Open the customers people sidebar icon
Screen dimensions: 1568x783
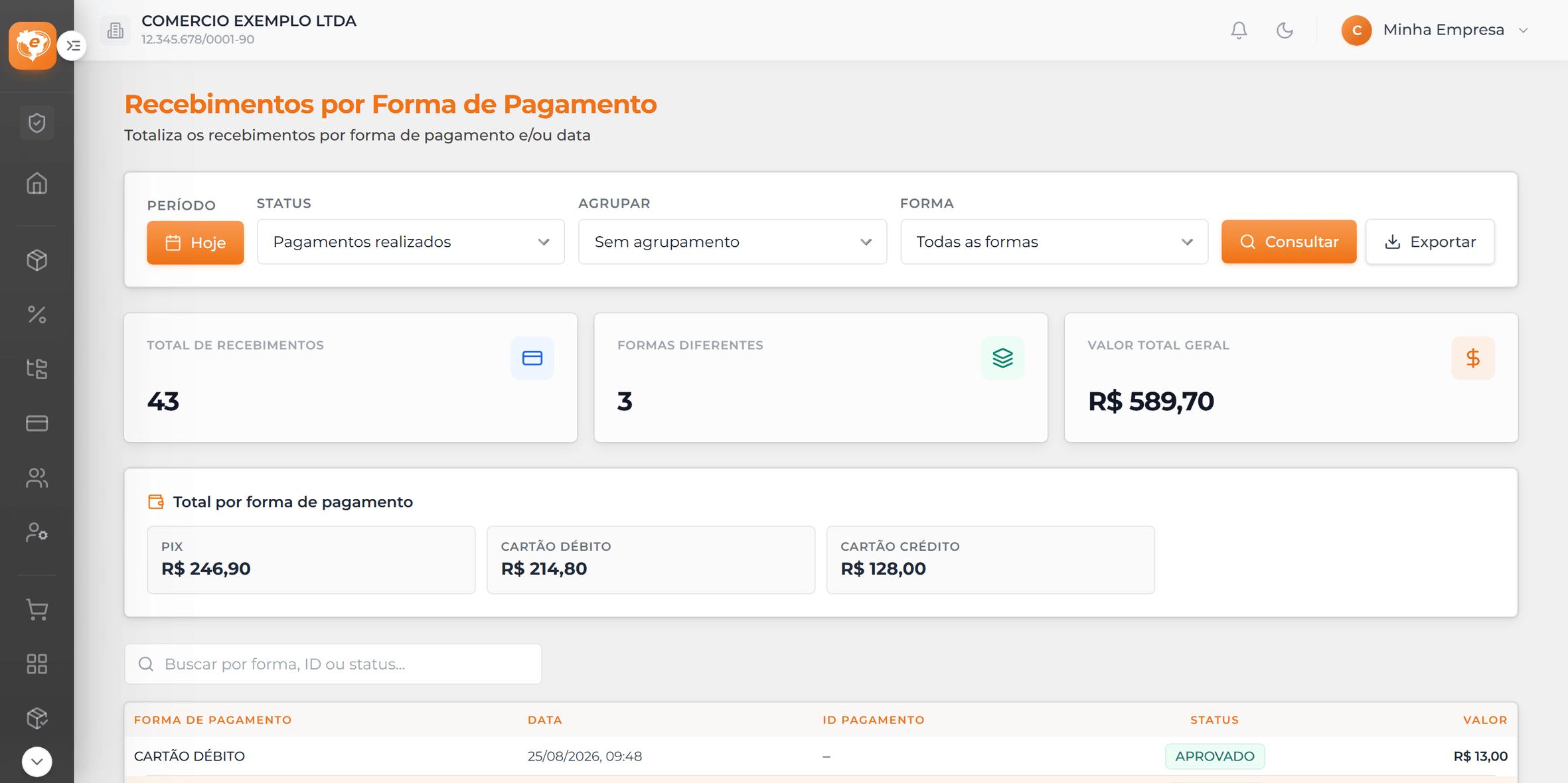37,478
